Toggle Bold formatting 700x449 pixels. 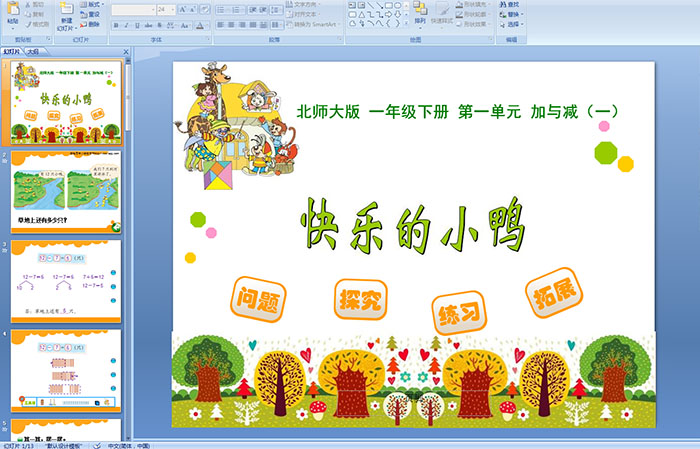pos(116,25)
